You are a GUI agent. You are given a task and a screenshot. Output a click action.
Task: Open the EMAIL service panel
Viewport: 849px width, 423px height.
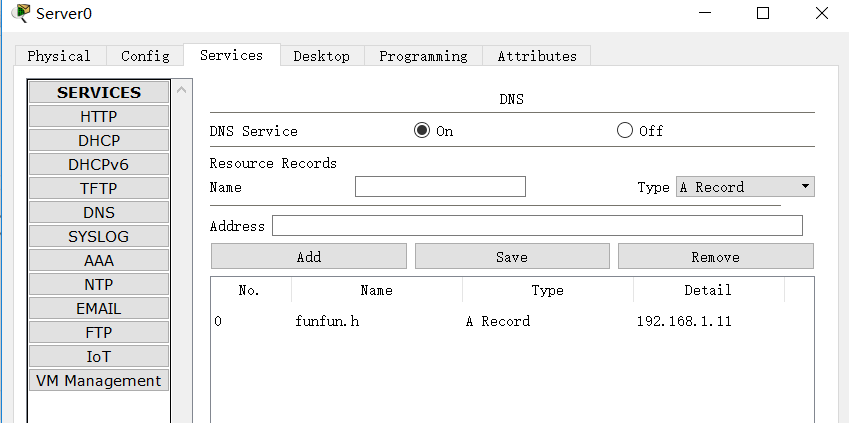[x=99, y=308]
